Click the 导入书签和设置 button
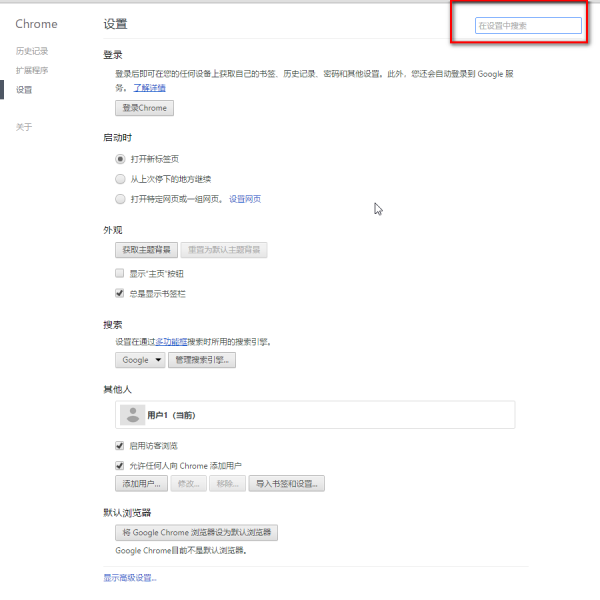Image resolution: width=600 pixels, height=600 pixels. [287, 484]
